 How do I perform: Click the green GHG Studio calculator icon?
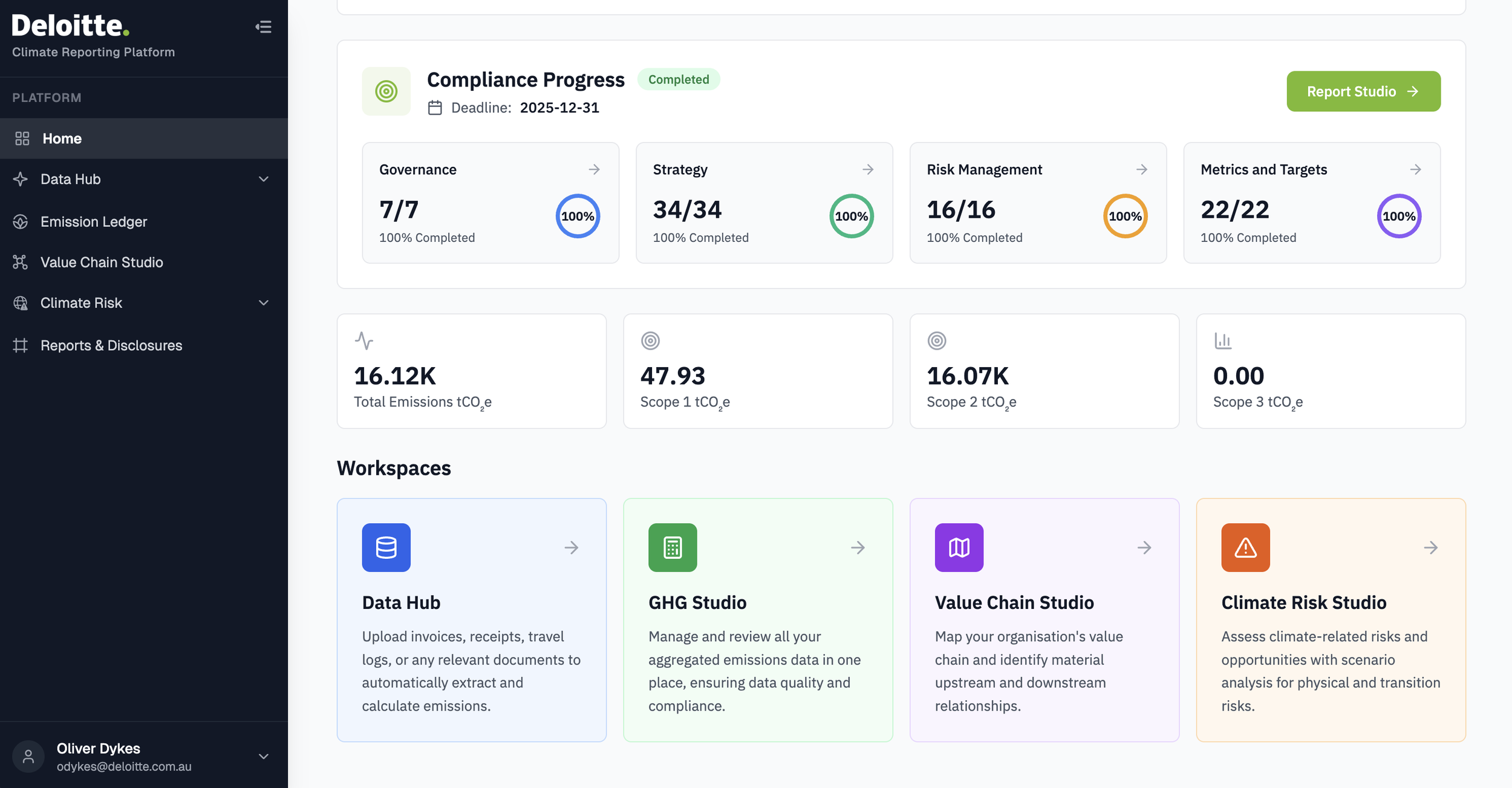pos(673,547)
